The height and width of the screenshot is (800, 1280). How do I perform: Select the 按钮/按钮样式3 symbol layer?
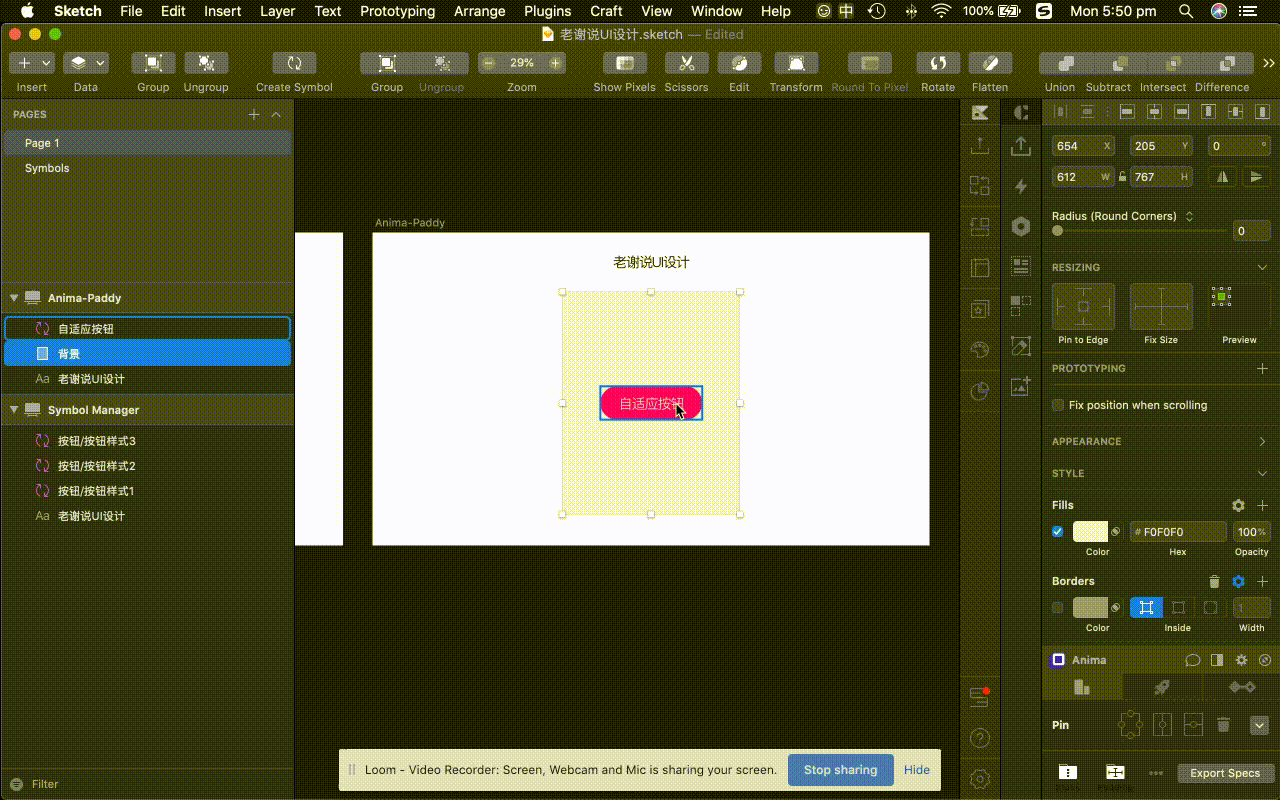[x=97, y=441]
